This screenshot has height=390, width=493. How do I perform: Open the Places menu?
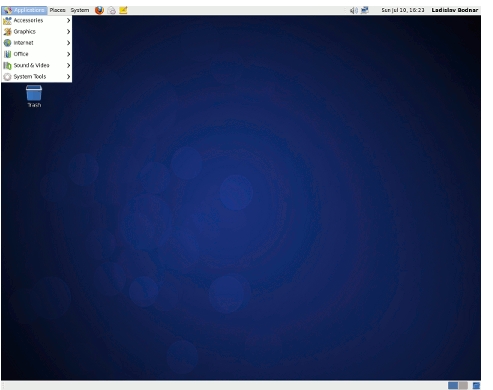[57, 10]
